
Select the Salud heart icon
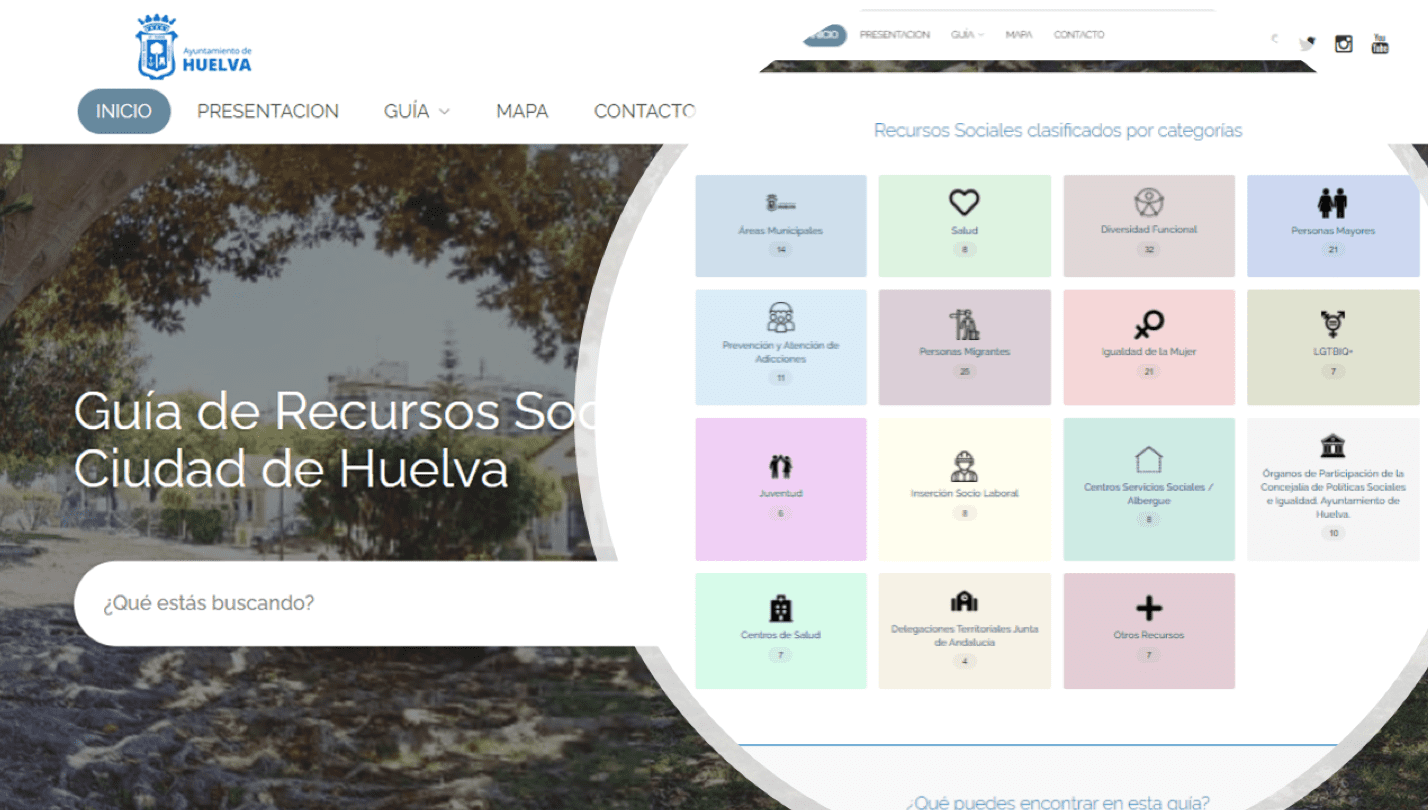[964, 203]
